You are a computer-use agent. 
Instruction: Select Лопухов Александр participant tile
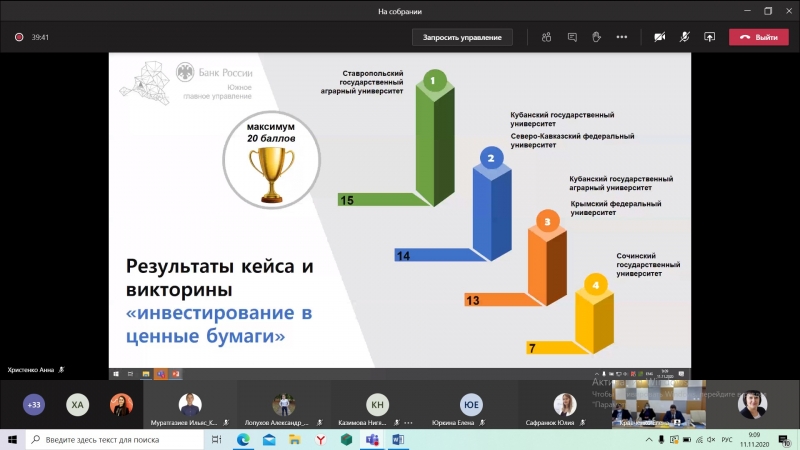point(284,405)
